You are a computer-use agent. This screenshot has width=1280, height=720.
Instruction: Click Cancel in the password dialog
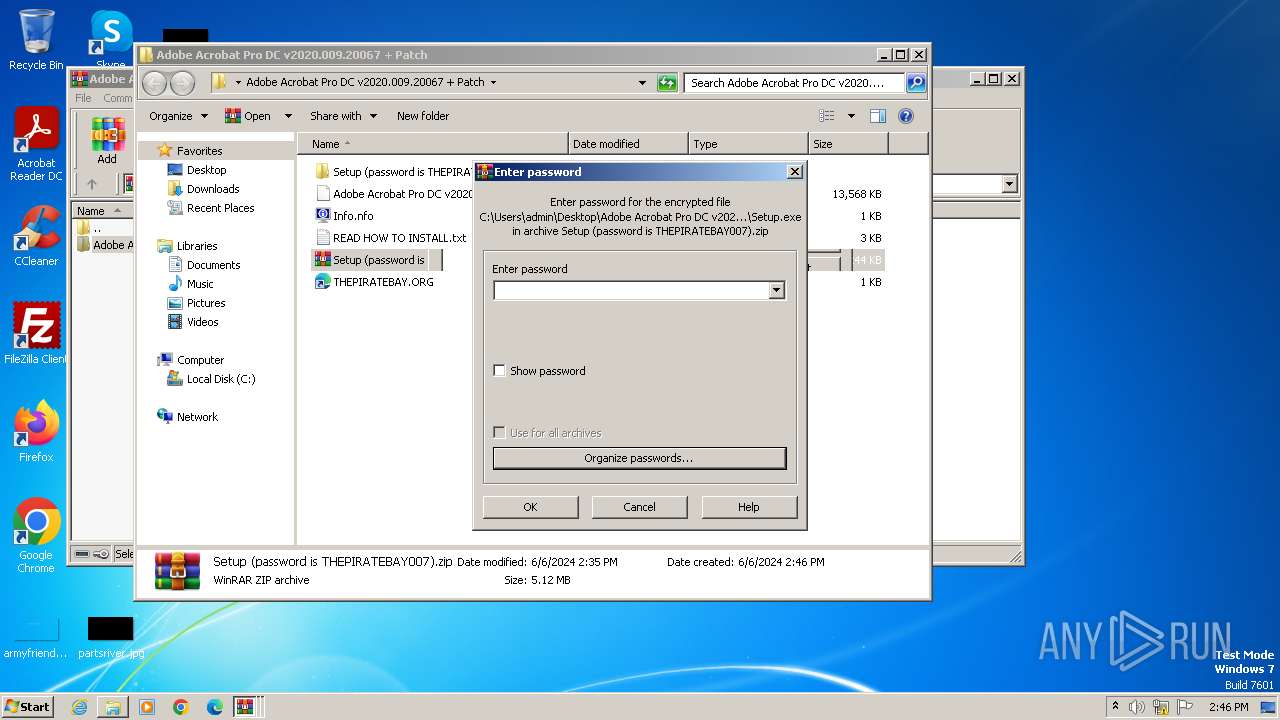pyautogui.click(x=639, y=507)
